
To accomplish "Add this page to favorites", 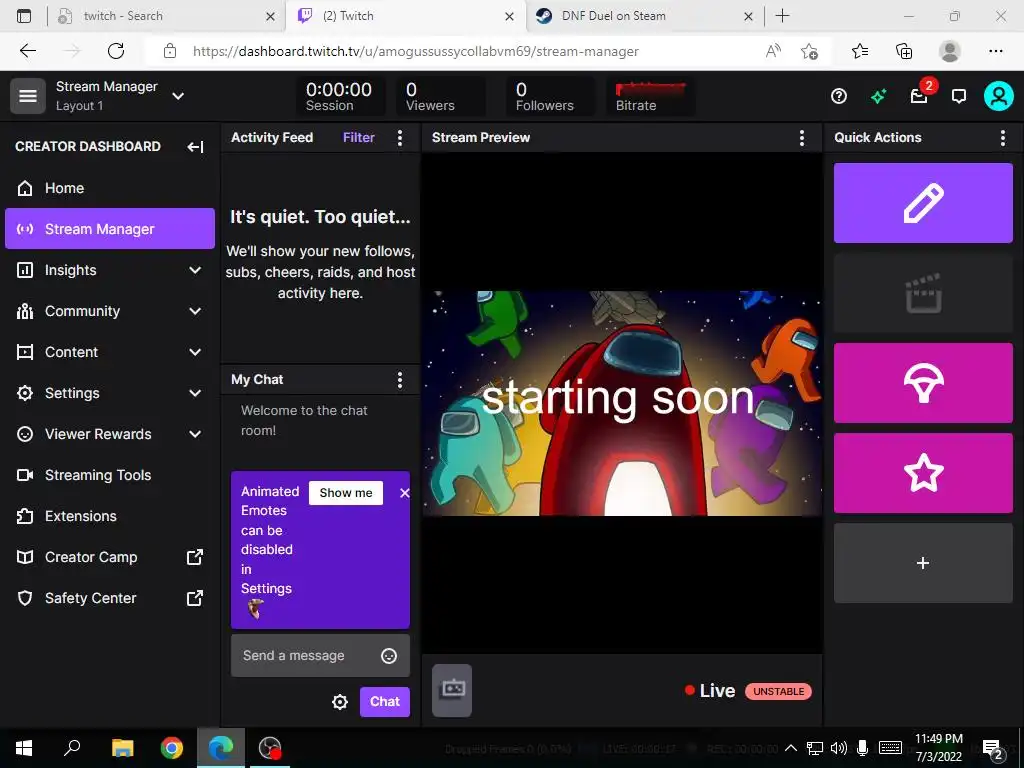I will click(809, 51).
